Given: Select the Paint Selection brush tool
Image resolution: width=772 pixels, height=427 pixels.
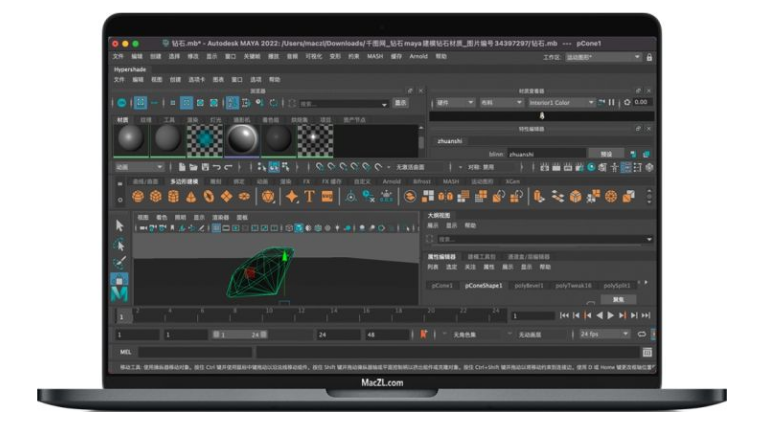Looking at the screenshot, I should [120, 262].
